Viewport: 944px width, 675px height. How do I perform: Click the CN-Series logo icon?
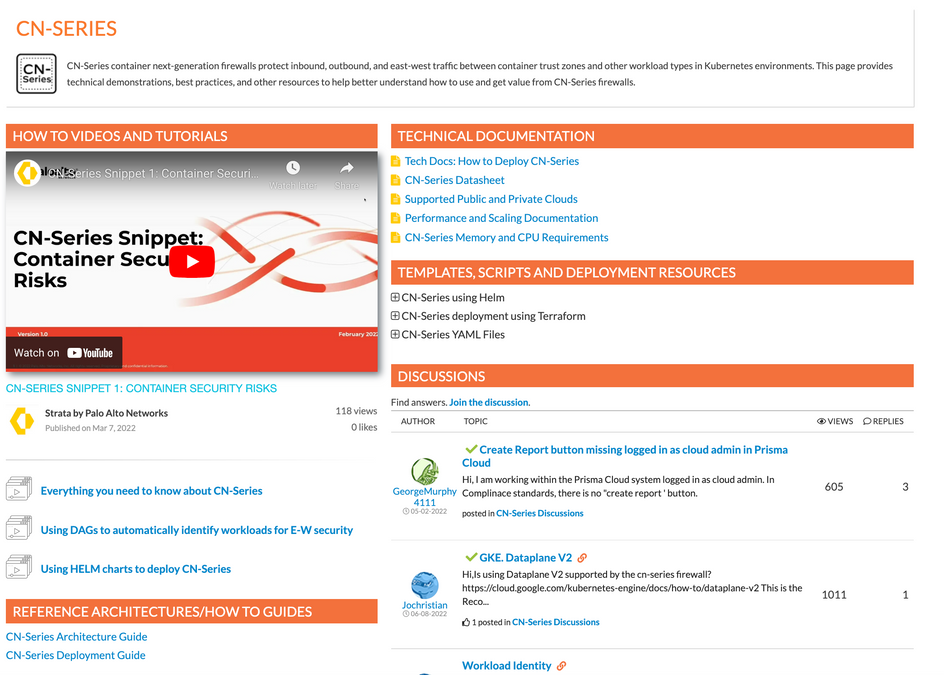pyautogui.click(x=36, y=74)
